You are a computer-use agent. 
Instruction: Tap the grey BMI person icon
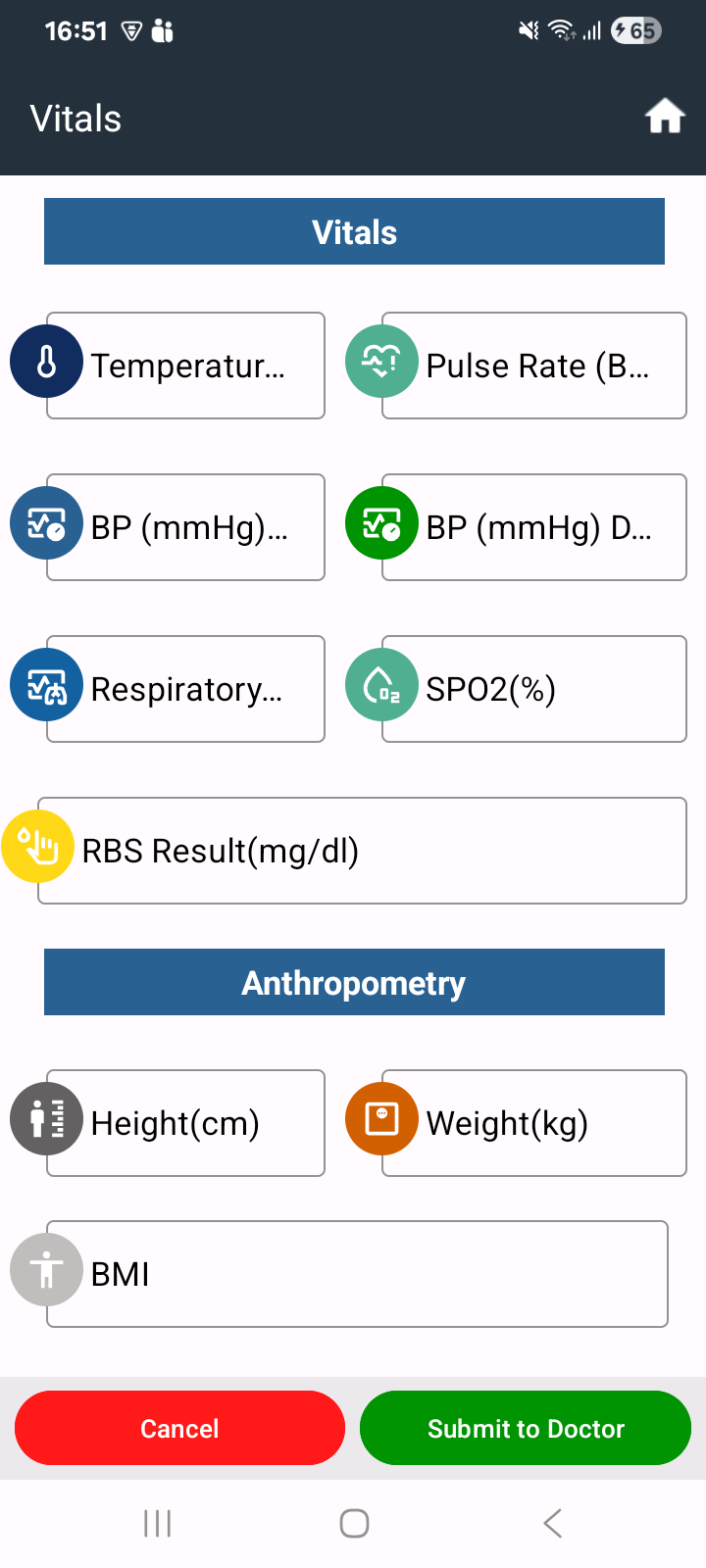click(46, 1270)
